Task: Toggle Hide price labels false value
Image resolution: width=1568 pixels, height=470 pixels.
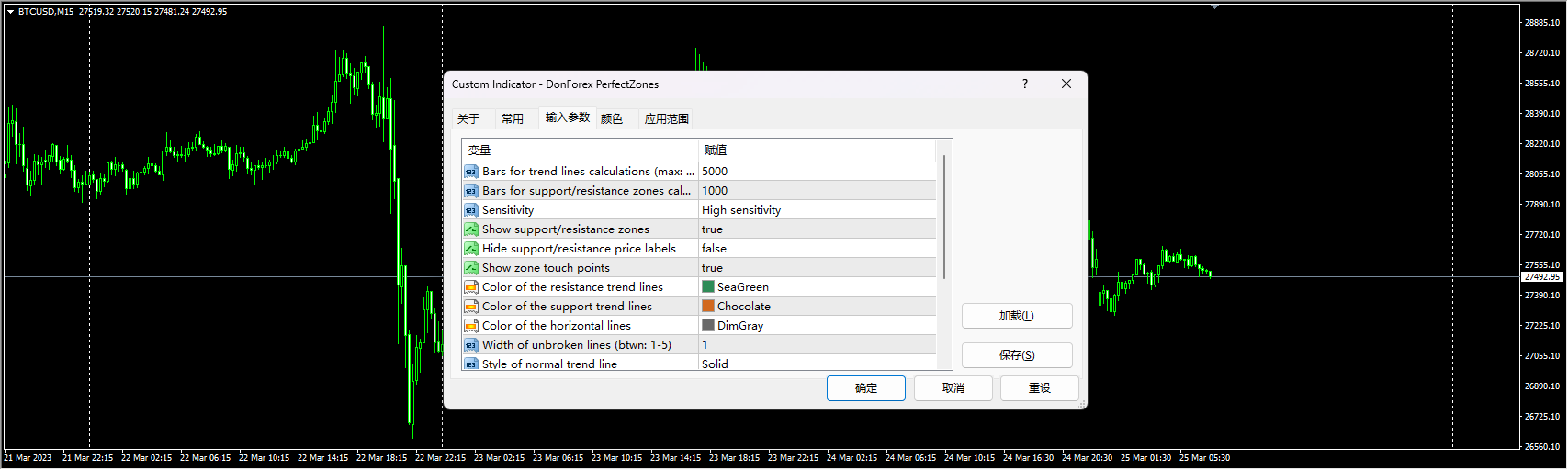Action: (817, 249)
